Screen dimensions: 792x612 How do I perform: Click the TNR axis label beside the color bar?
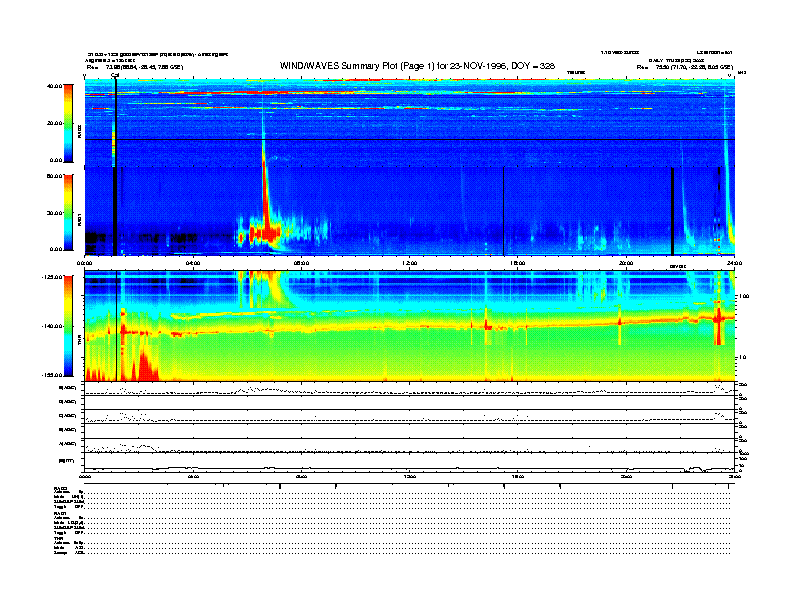coord(79,341)
